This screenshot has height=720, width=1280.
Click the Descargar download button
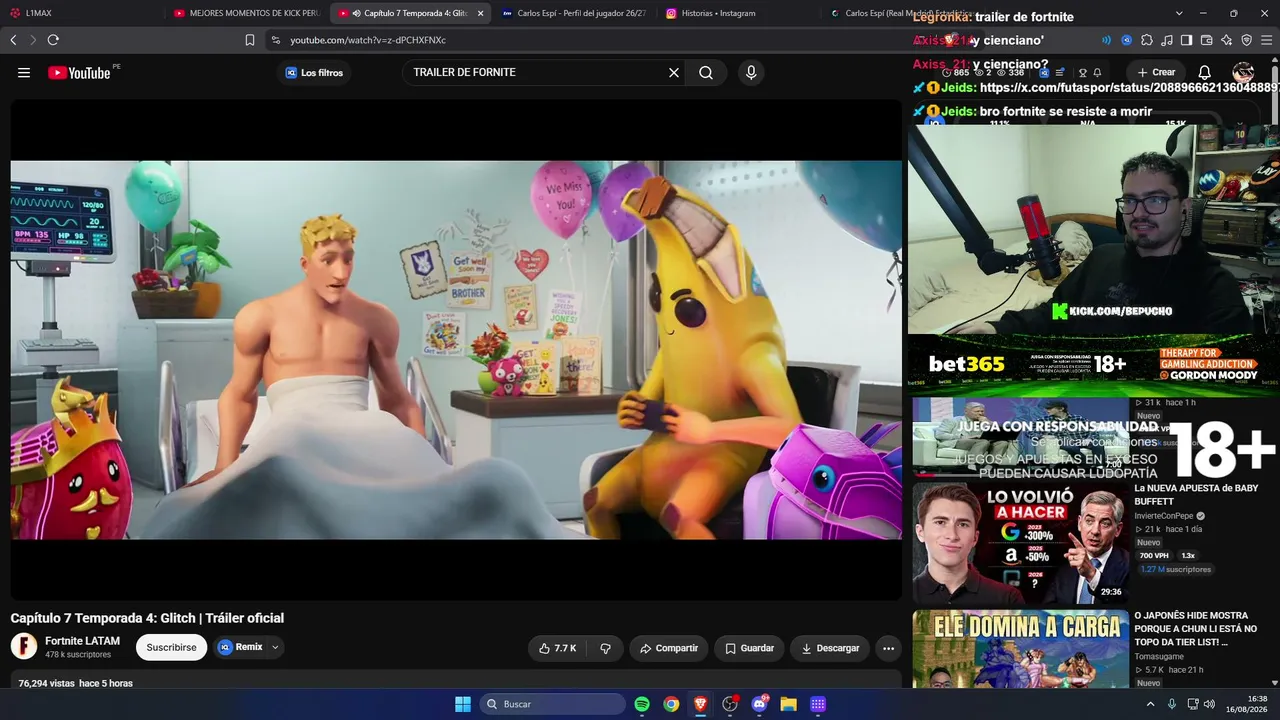point(830,648)
